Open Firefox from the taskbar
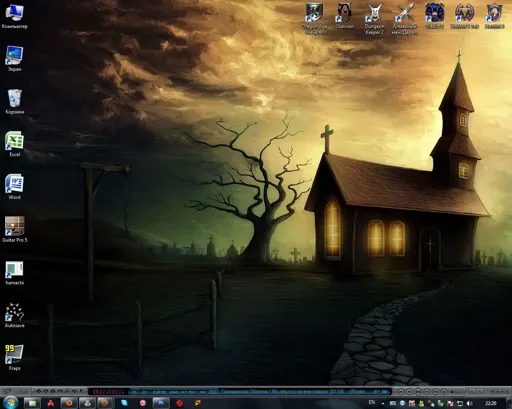The height and width of the screenshot is (409, 512). tap(69, 403)
